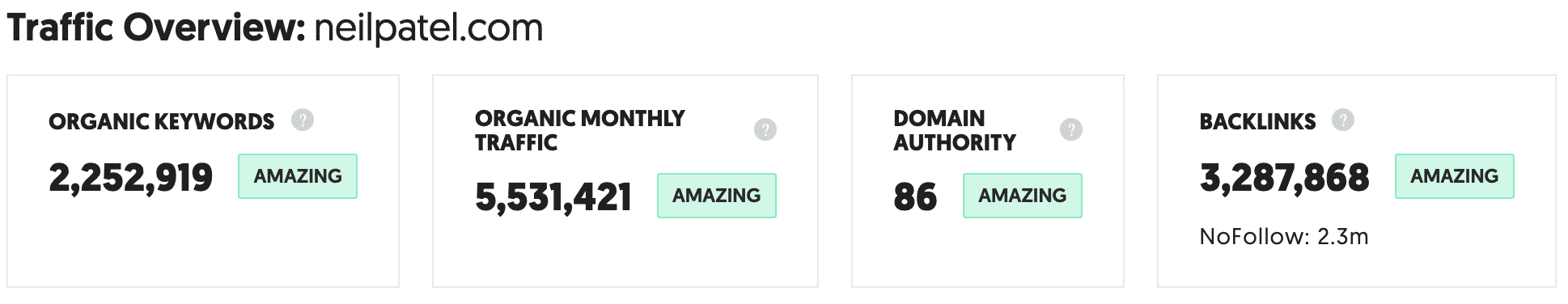Click empty area of Organic Keywords card

tap(202, 247)
